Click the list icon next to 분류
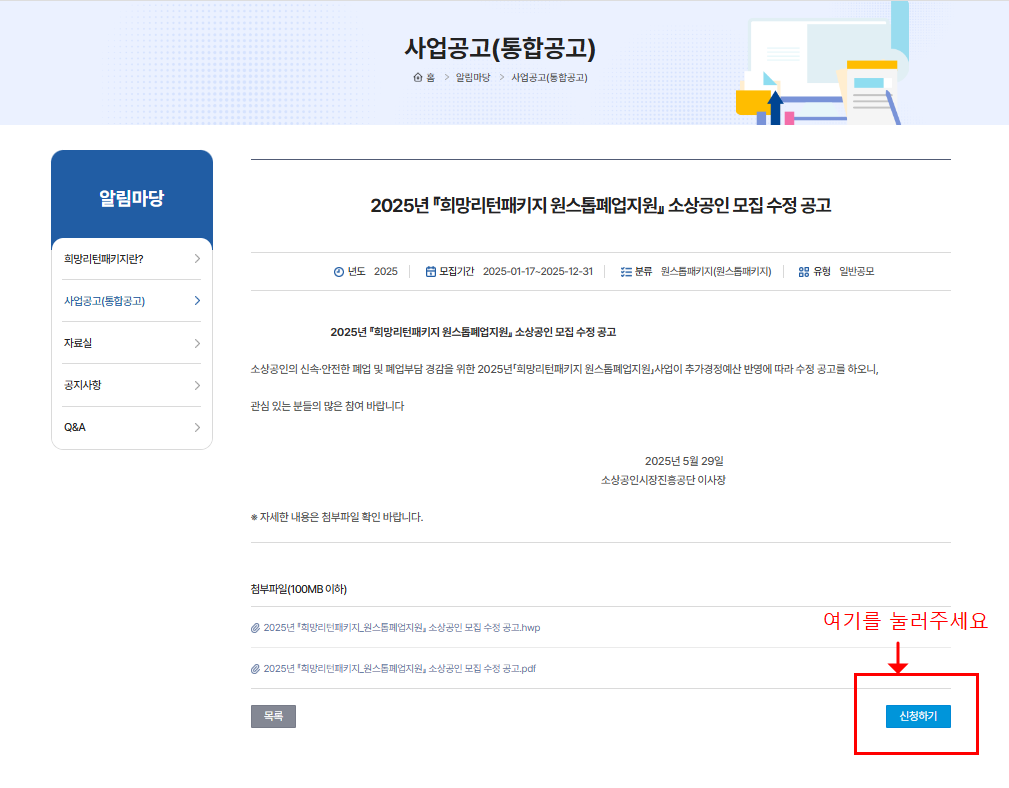 pos(625,271)
